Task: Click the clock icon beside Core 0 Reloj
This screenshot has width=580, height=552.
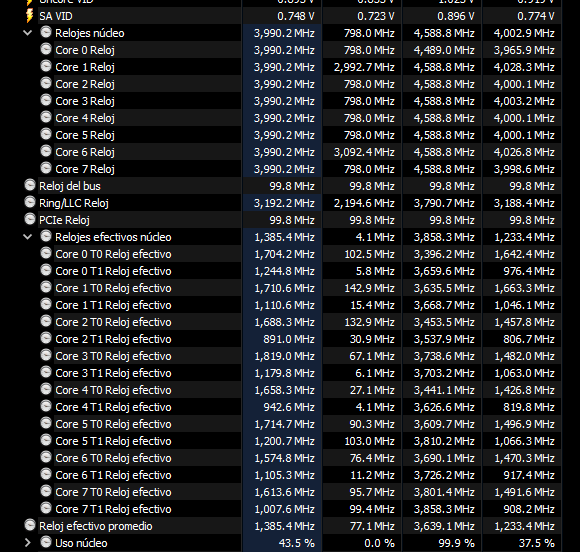Action: [x=46, y=49]
